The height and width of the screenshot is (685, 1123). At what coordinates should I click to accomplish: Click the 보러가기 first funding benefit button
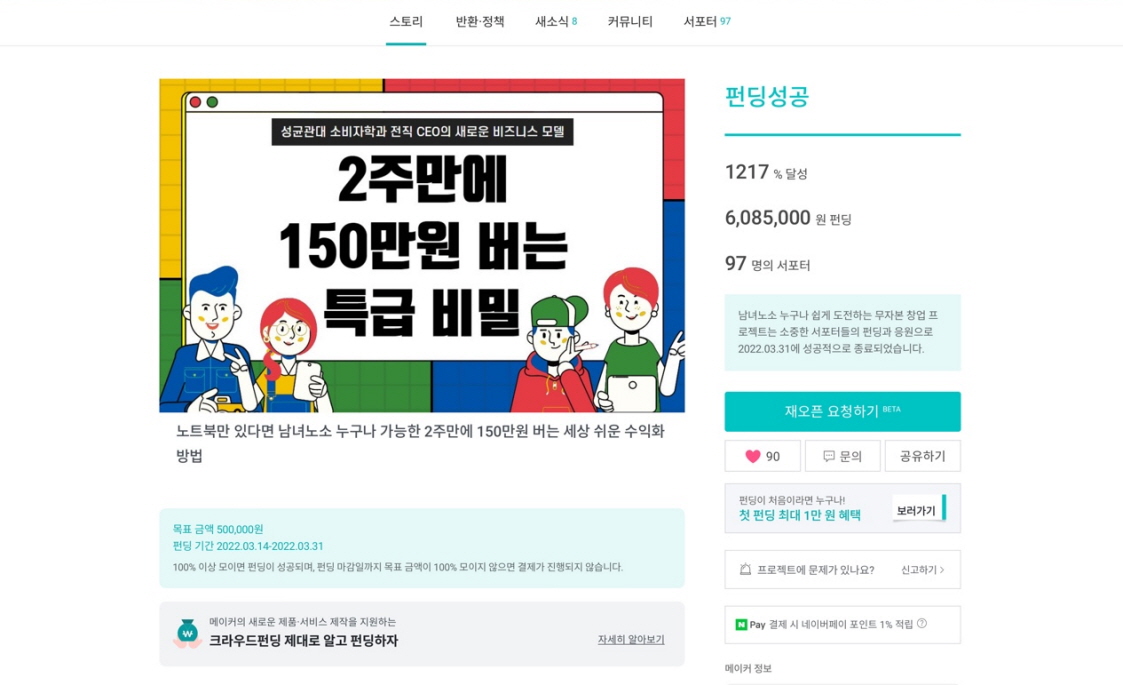pyautogui.click(x=919, y=510)
